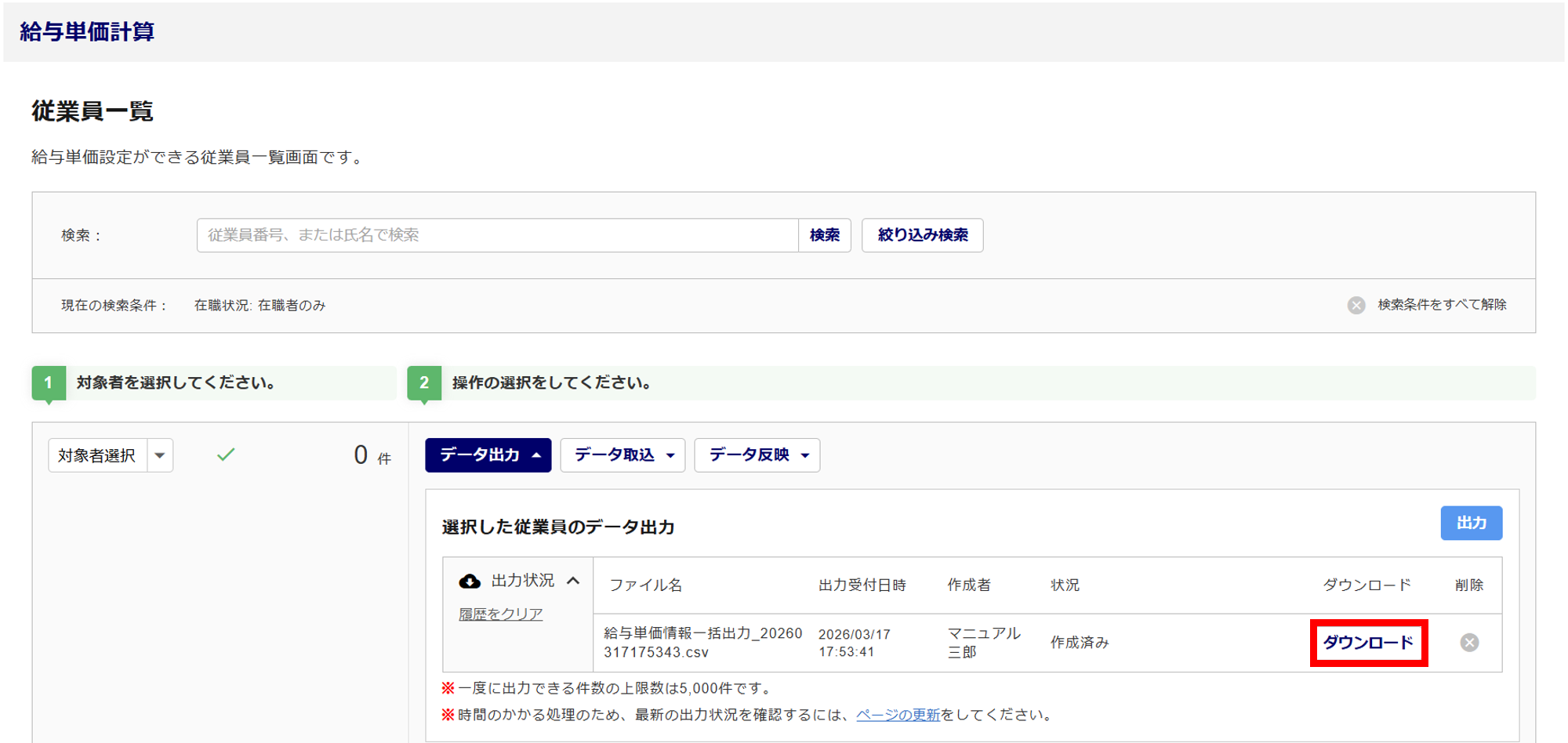The image size is (1568, 743).
Task: Click the green step 1 number badge
Action: click(x=49, y=382)
